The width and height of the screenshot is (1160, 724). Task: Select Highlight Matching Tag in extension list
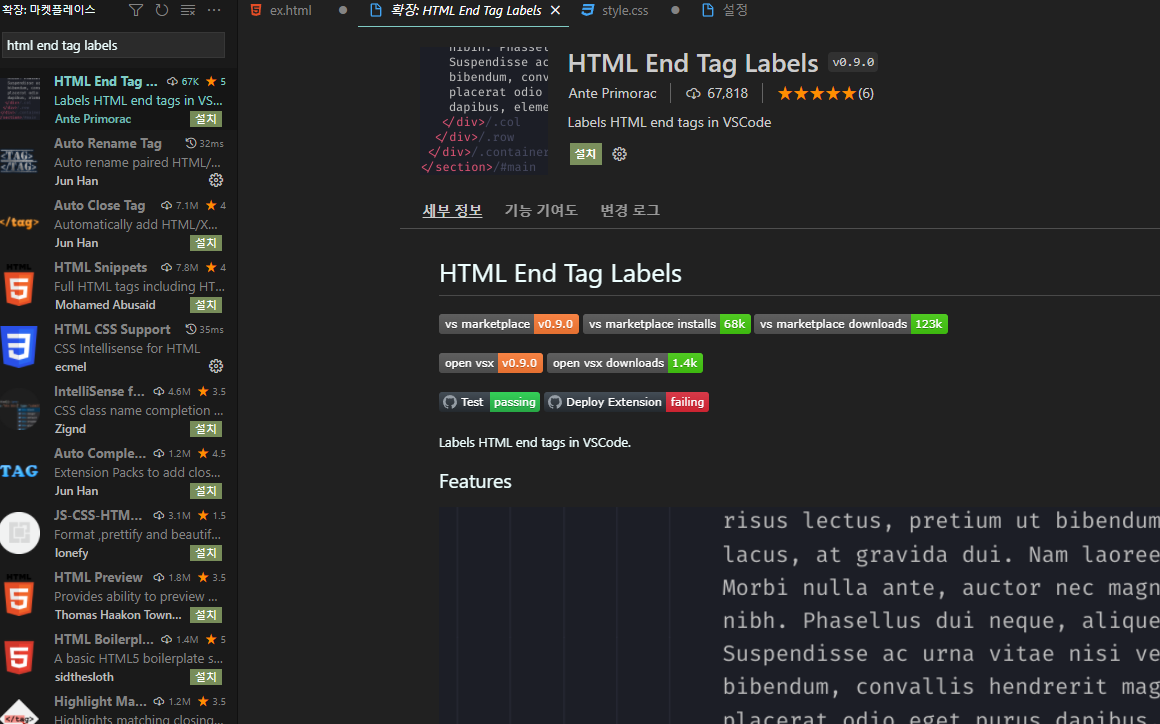(x=118, y=708)
